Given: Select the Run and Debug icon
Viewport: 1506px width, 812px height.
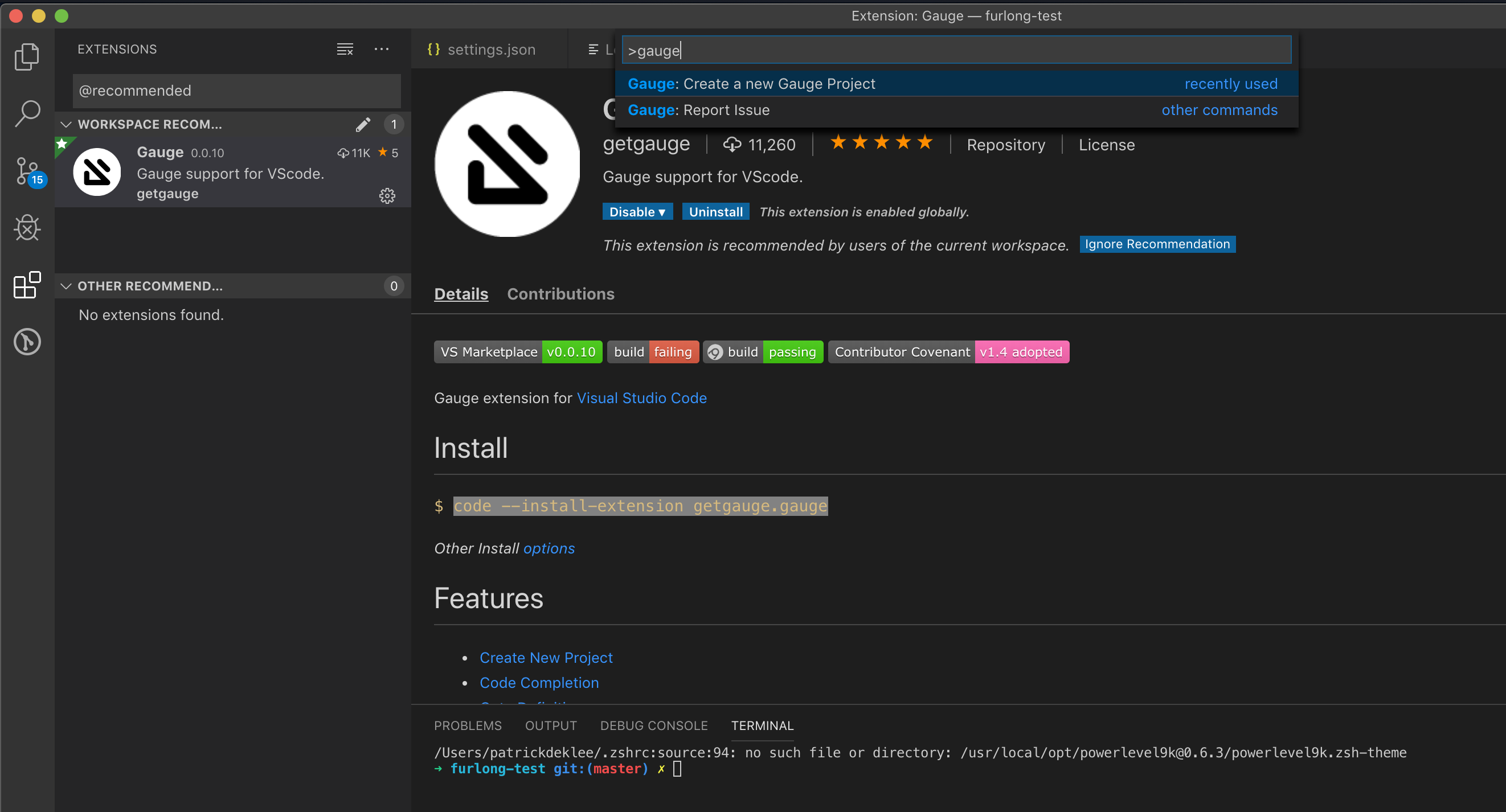Looking at the screenshot, I should tap(26, 227).
